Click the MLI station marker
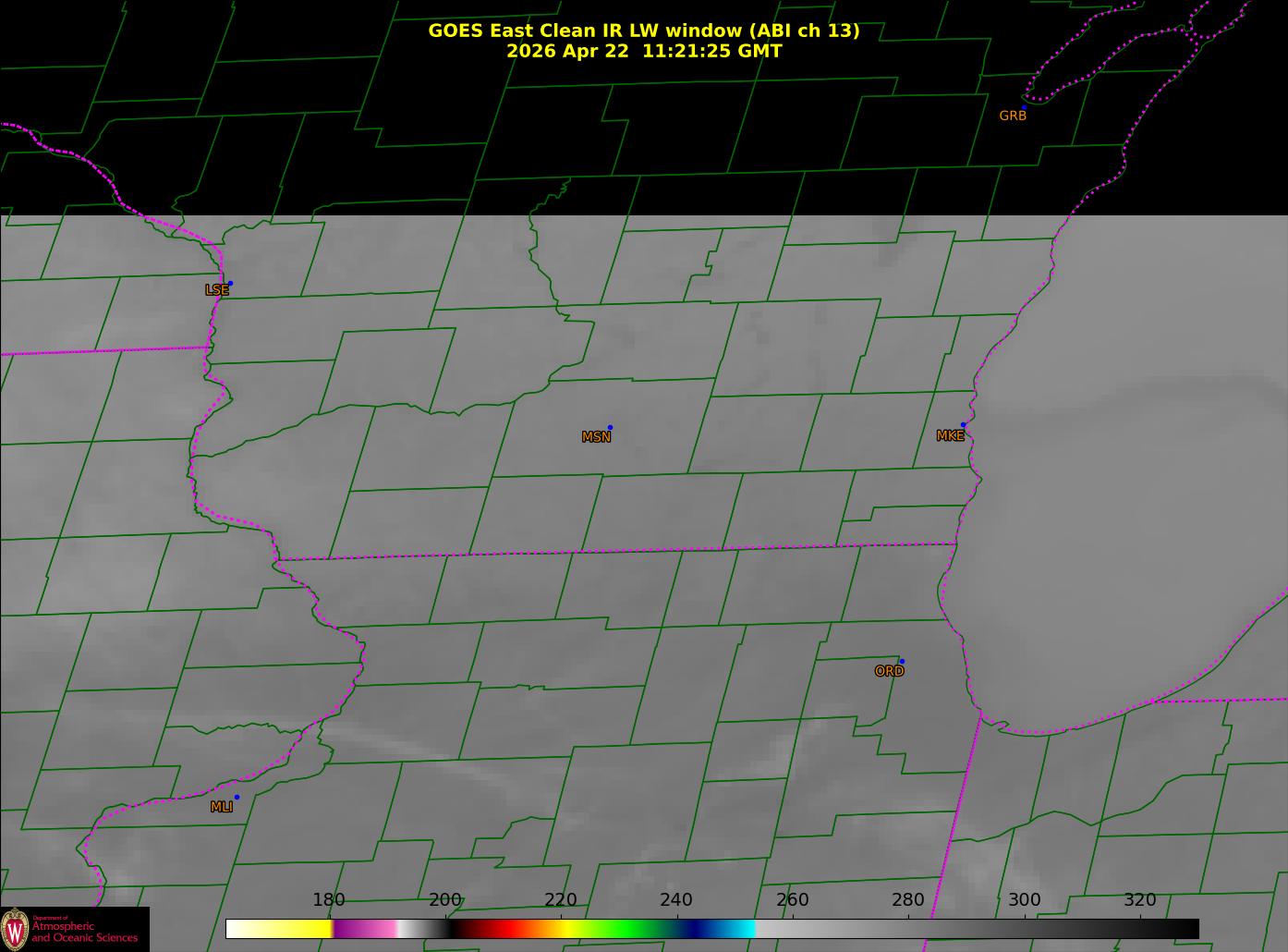1288x952 pixels. pyautogui.click(x=237, y=797)
